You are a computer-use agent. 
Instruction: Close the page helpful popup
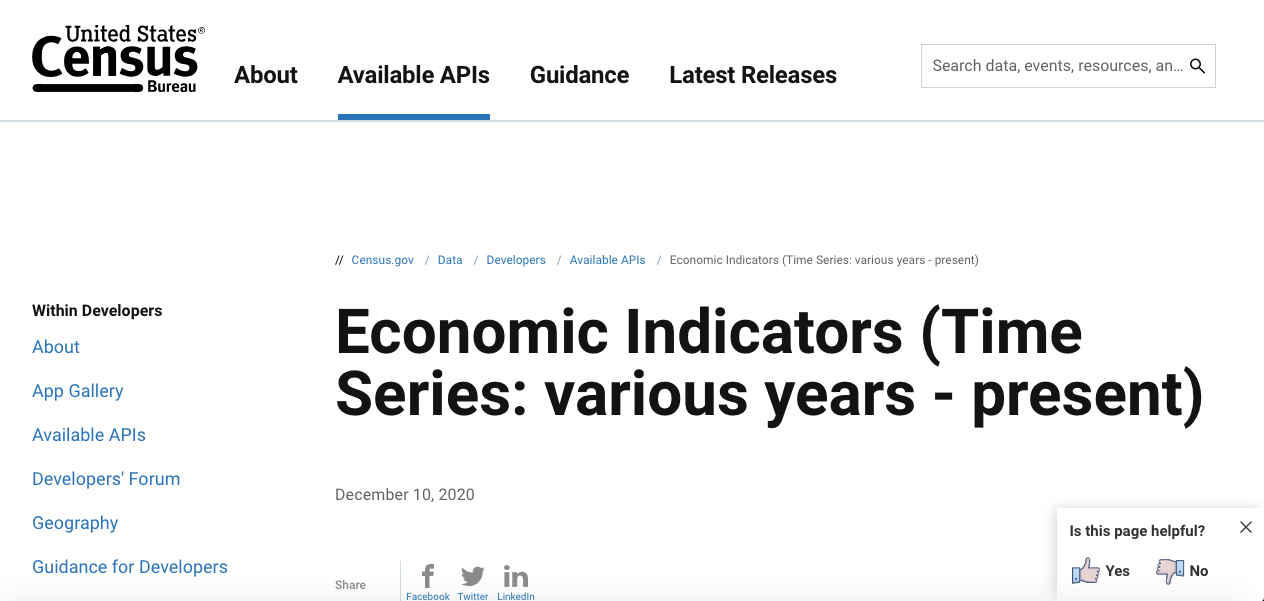pyautogui.click(x=1245, y=527)
